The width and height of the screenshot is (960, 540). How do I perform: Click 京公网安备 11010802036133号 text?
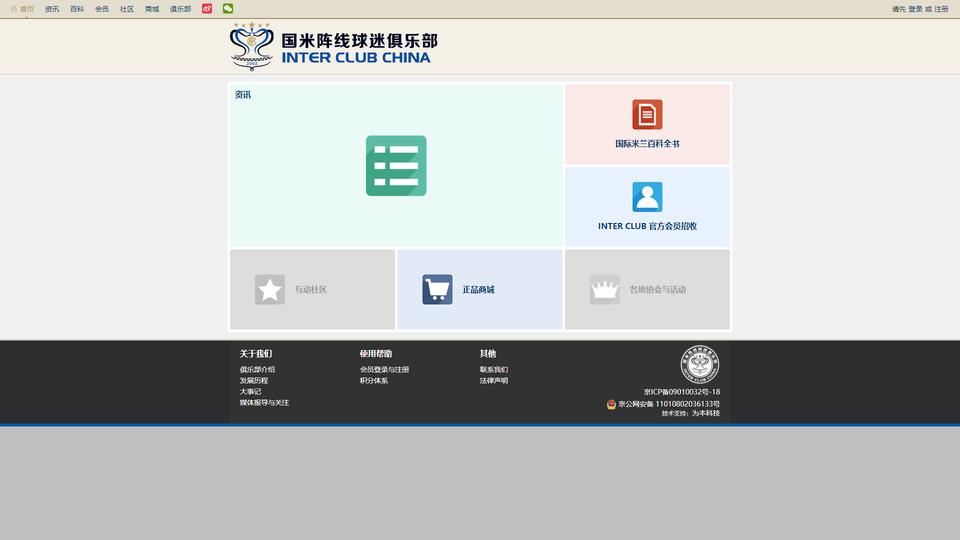(x=669, y=404)
